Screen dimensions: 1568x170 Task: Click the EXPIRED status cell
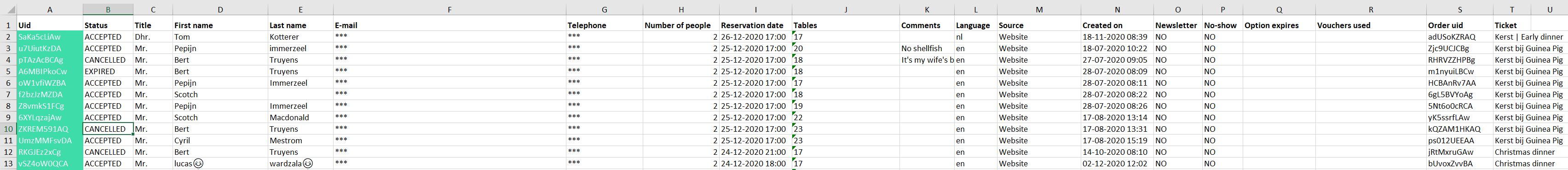point(108,72)
